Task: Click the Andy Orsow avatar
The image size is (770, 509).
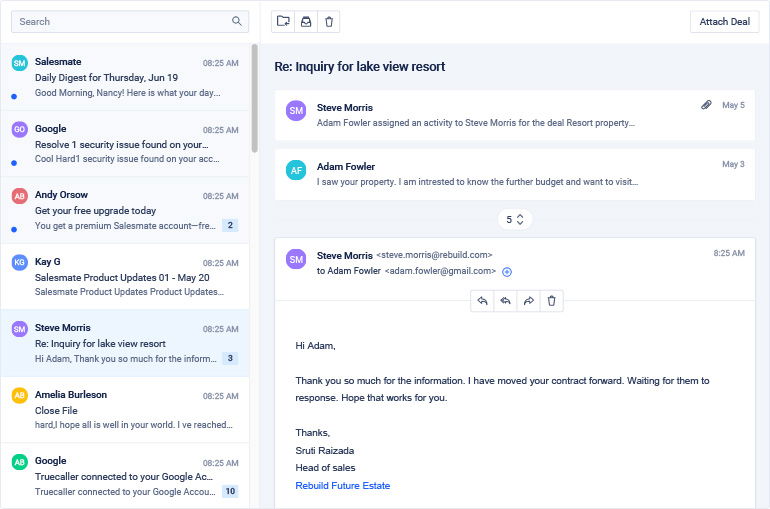Action: pos(20,196)
